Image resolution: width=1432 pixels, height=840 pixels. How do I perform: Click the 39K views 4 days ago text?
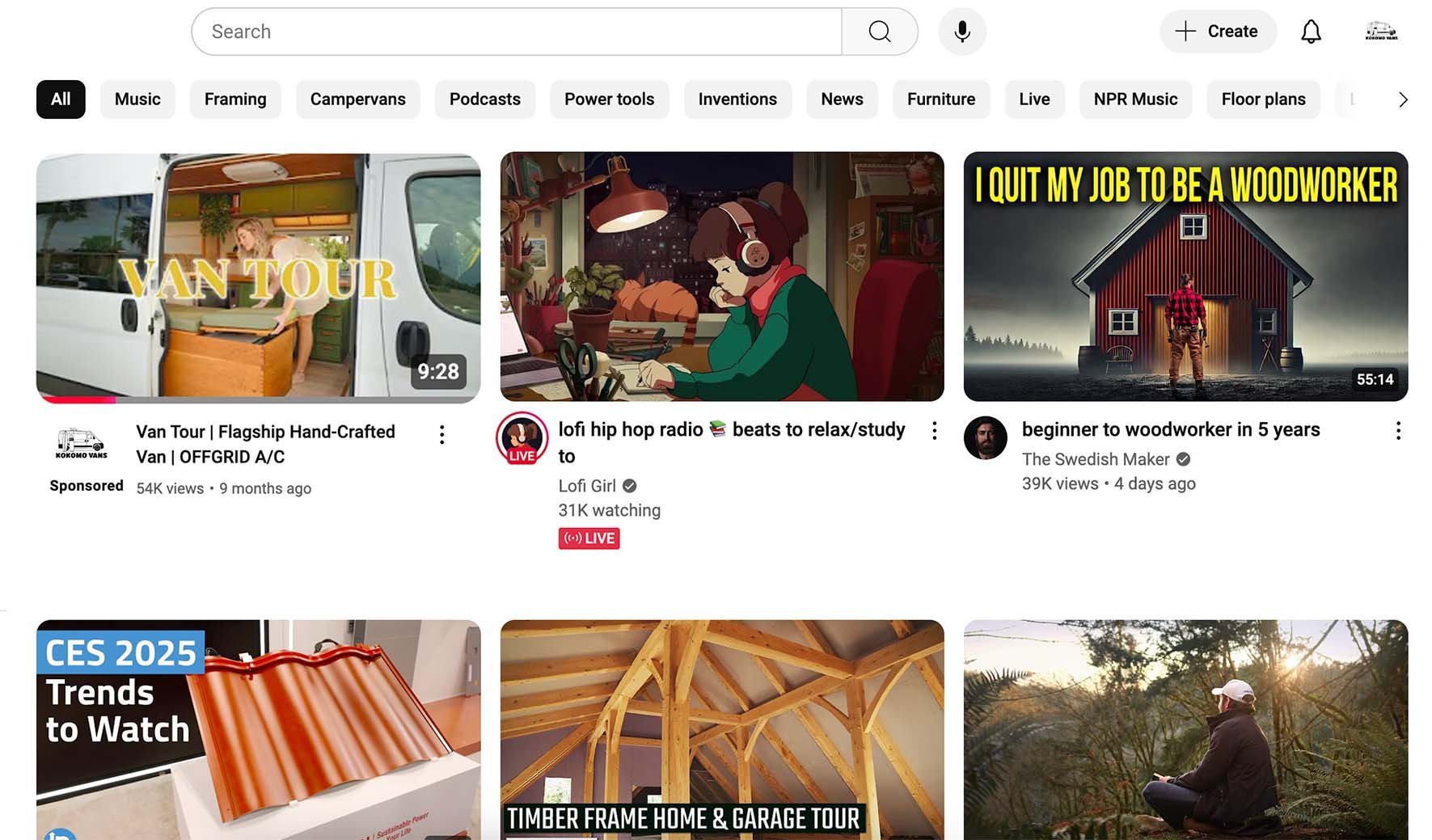(x=1109, y=483)
